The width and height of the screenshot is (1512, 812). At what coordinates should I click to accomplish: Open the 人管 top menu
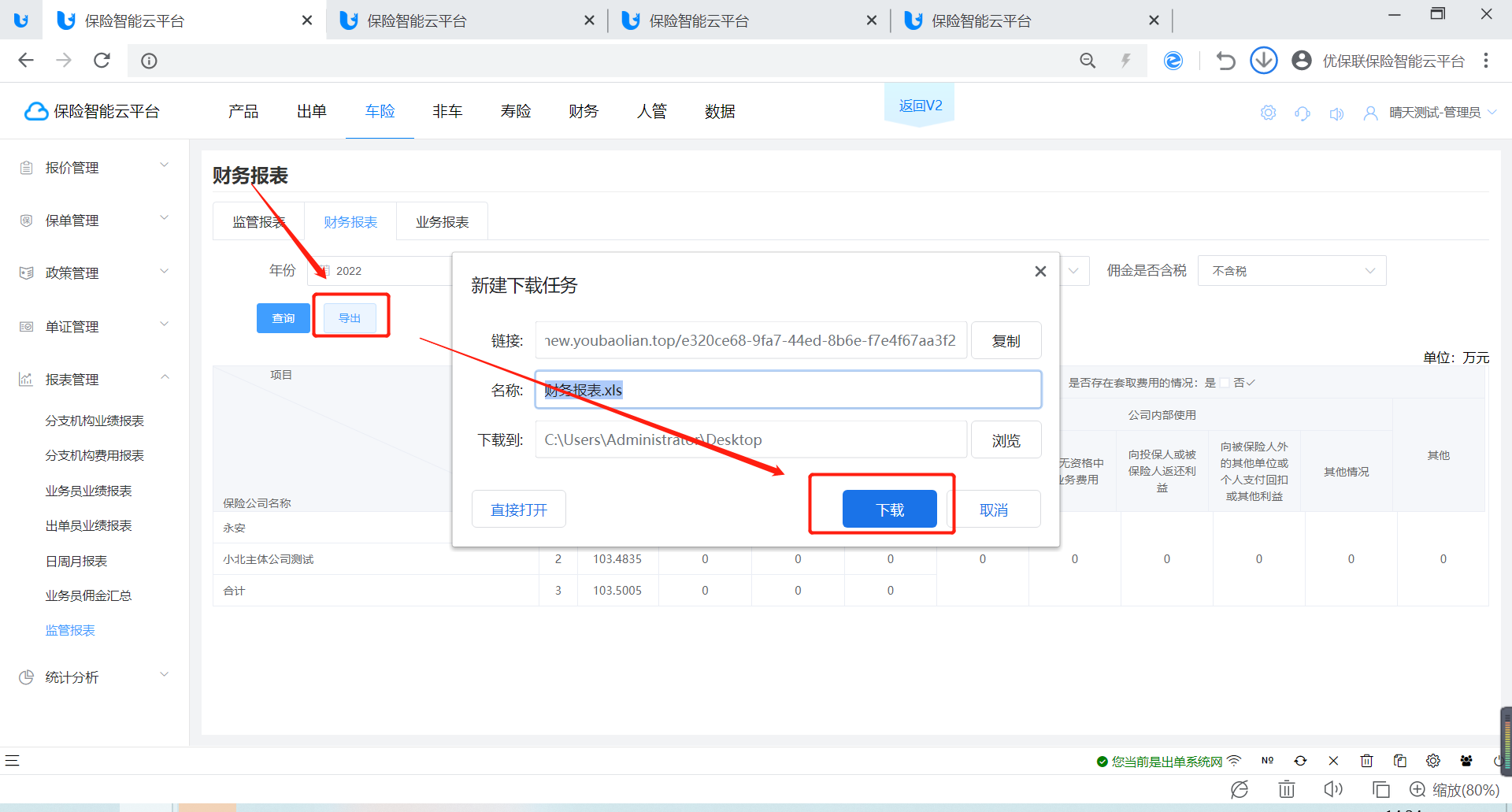[652, 111]
